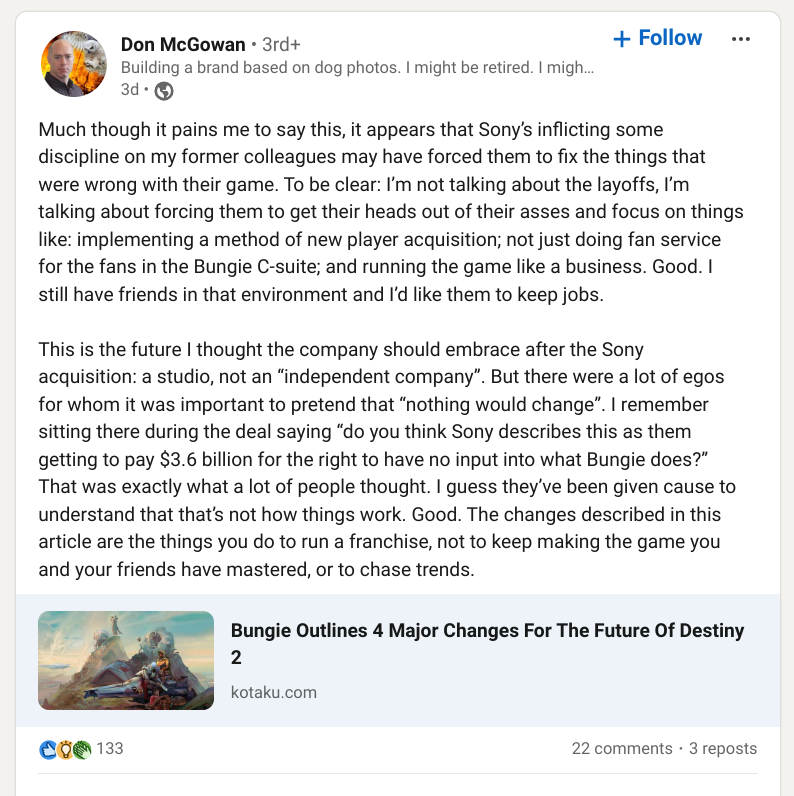Click Don McGowan's profile photo
Screen dimensions: 794x796
74,64
